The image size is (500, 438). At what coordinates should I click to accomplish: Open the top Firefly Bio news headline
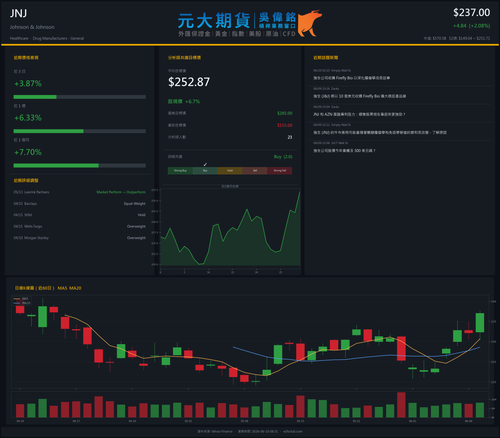click(x=351, y=78)
